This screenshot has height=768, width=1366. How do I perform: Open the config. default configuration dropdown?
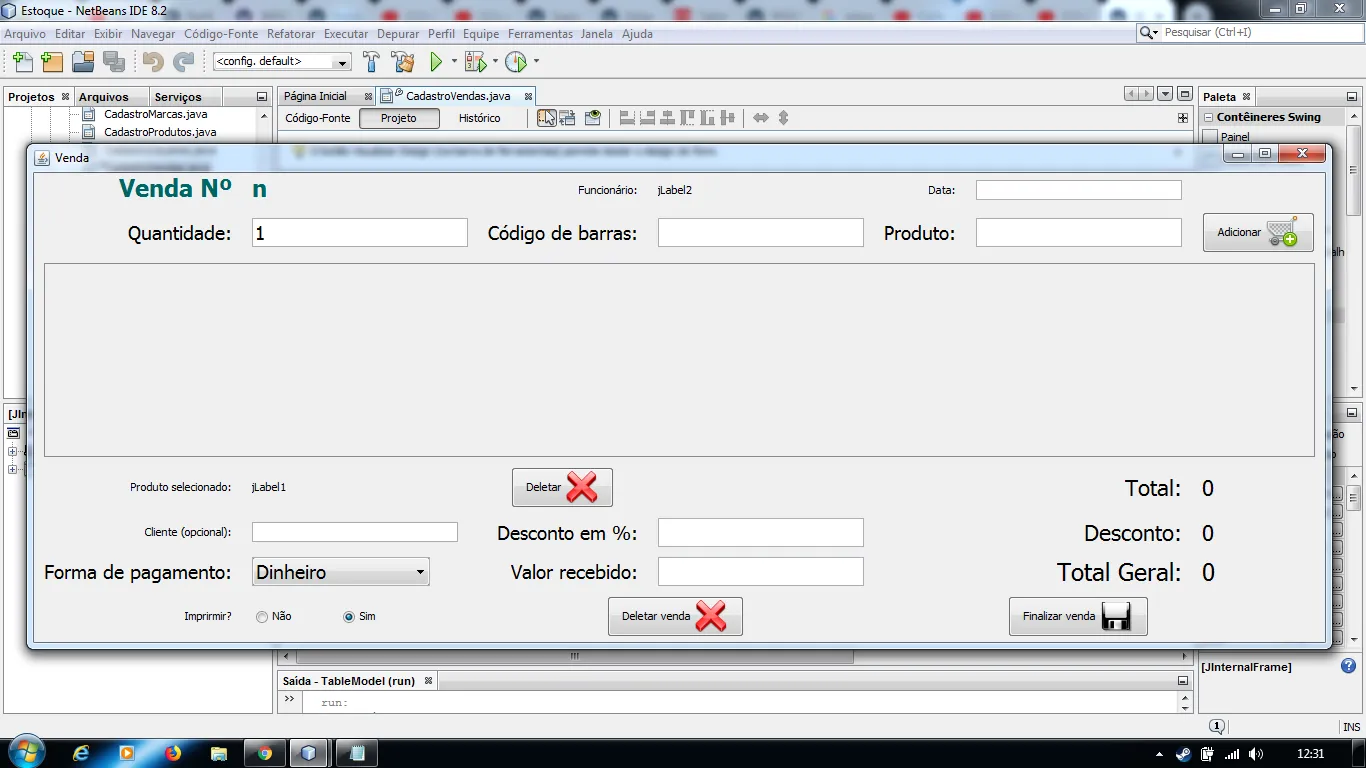(x=282, y=62)
